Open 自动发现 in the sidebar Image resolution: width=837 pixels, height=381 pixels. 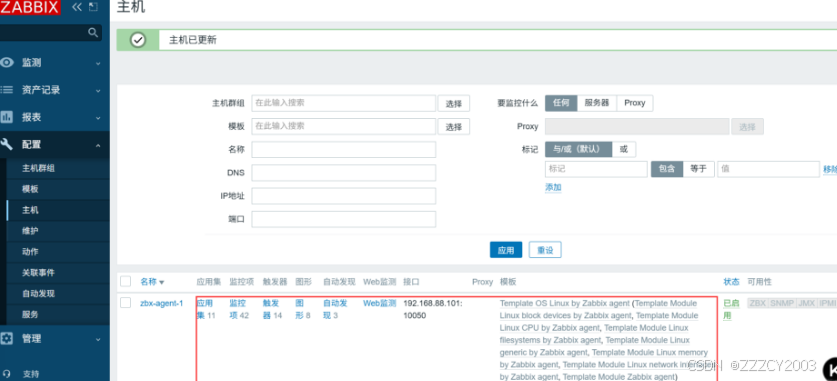[38, 293]
